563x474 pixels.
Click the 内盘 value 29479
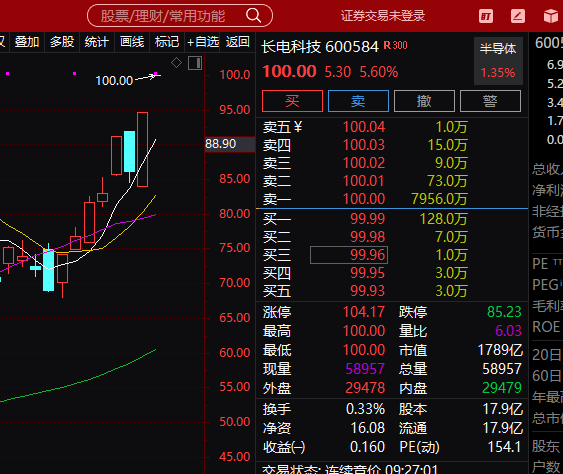[502, 388]
